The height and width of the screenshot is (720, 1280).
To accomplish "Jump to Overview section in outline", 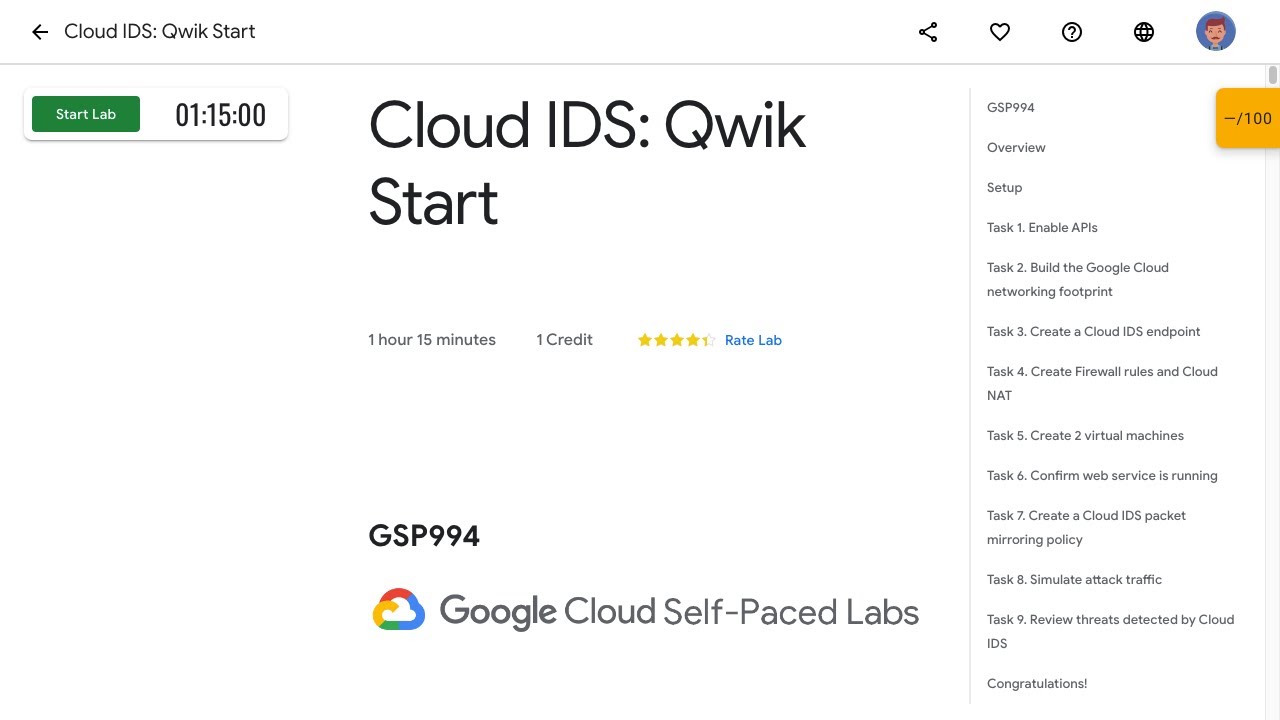I will pyautogui.click(x=1016, y=147).
